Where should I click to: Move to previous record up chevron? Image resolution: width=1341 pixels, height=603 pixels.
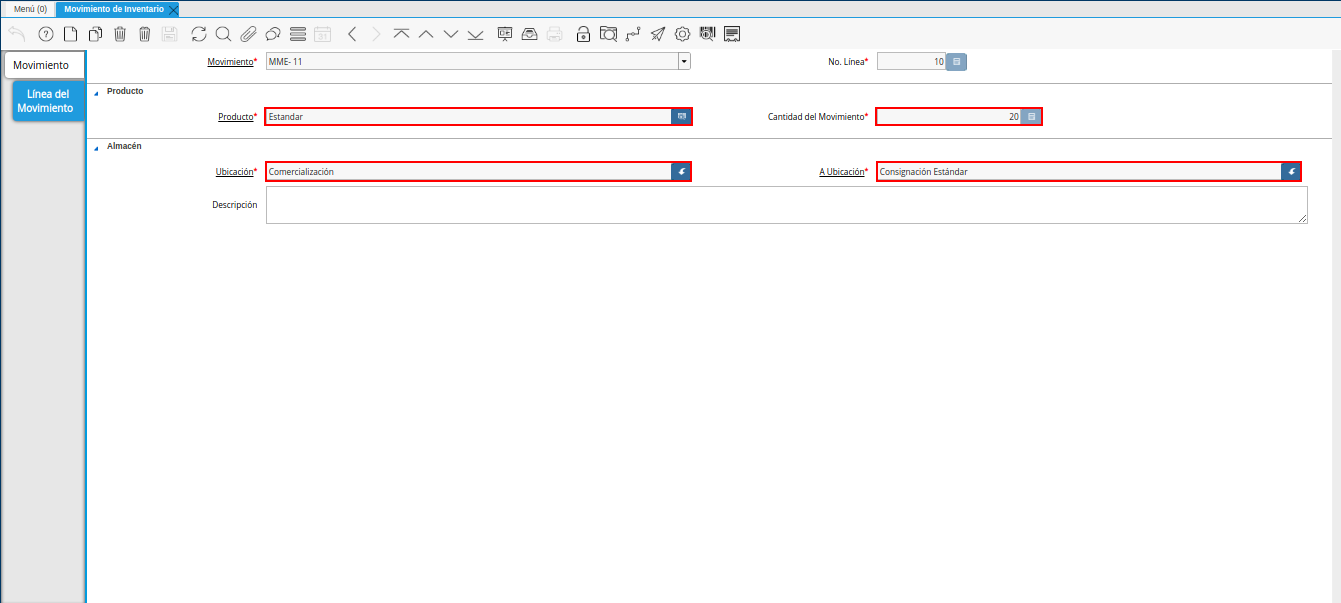pyautogui.click(x=426, y=34)
